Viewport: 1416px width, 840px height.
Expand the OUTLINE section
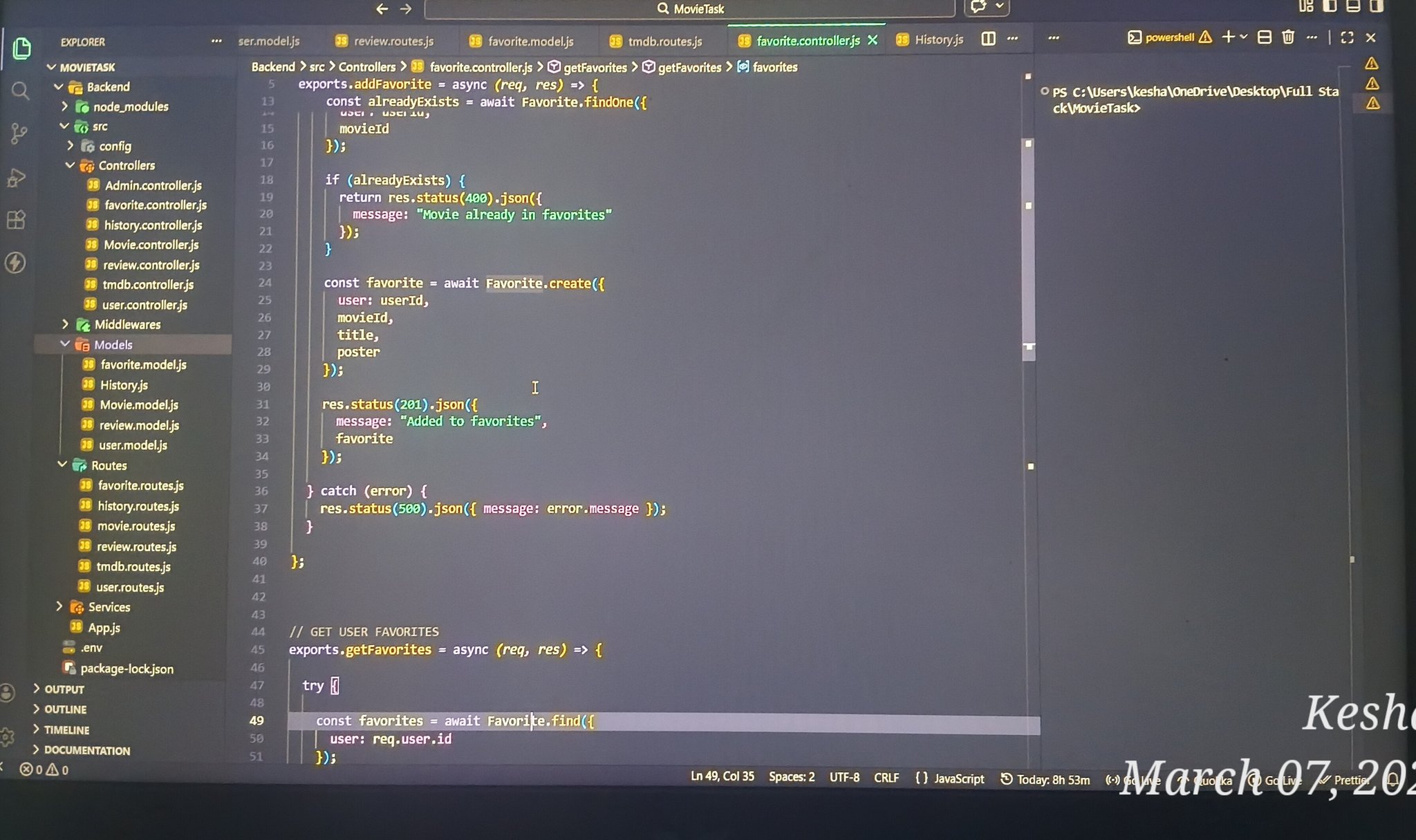point(65,709)
